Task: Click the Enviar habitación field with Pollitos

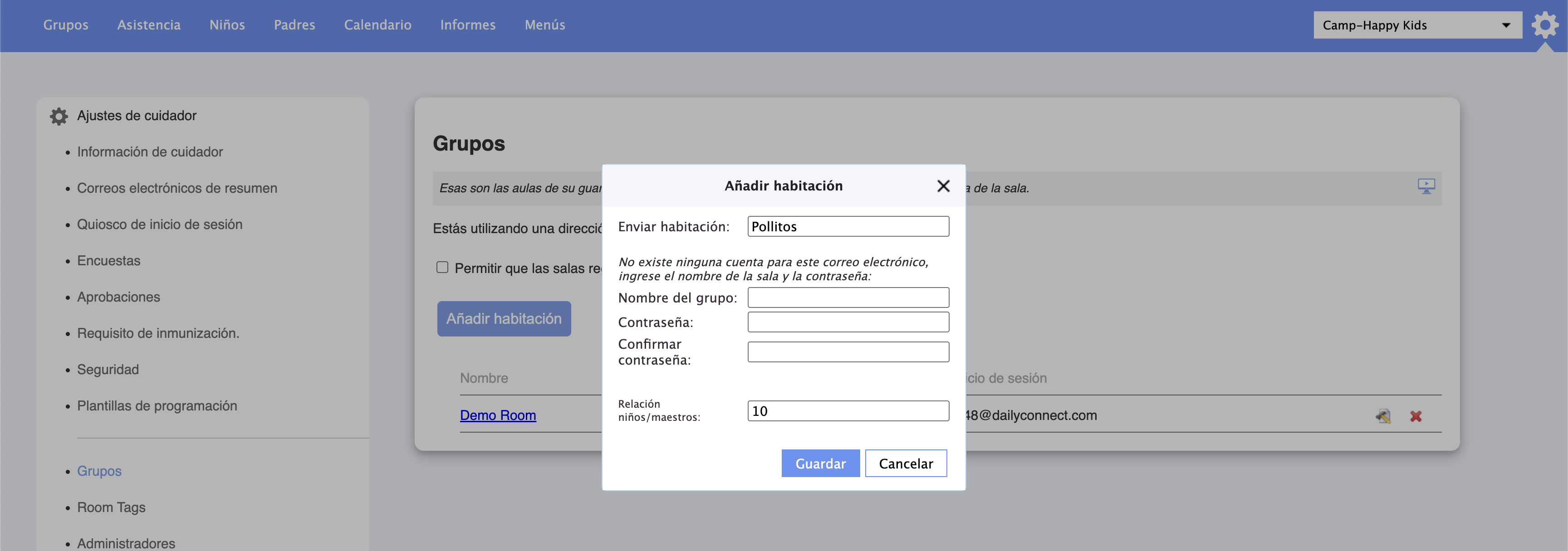Action: pos(848,226)
